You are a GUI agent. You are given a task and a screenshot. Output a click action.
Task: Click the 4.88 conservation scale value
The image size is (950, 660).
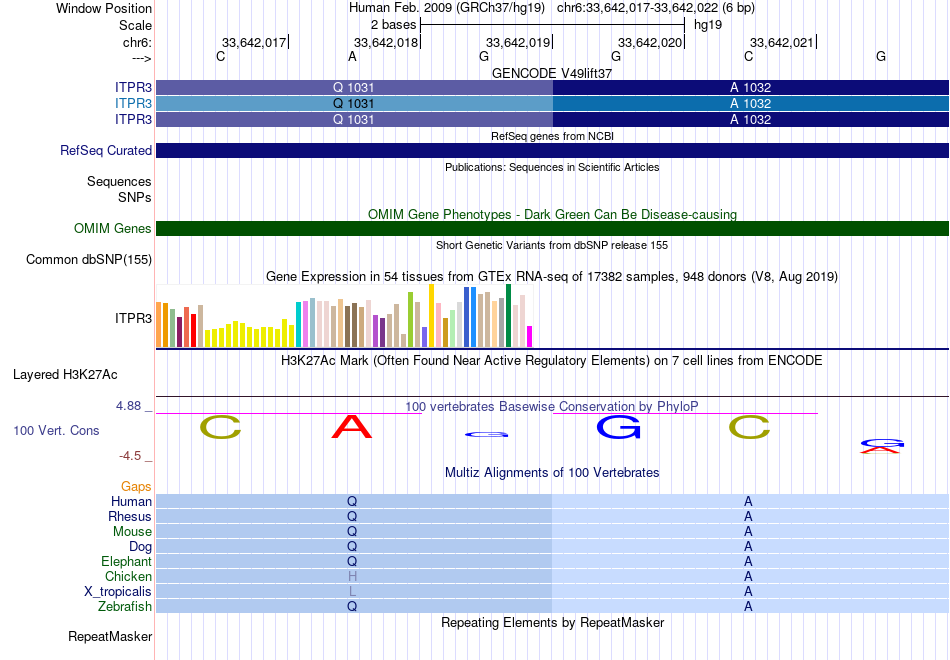pos(128,406)
